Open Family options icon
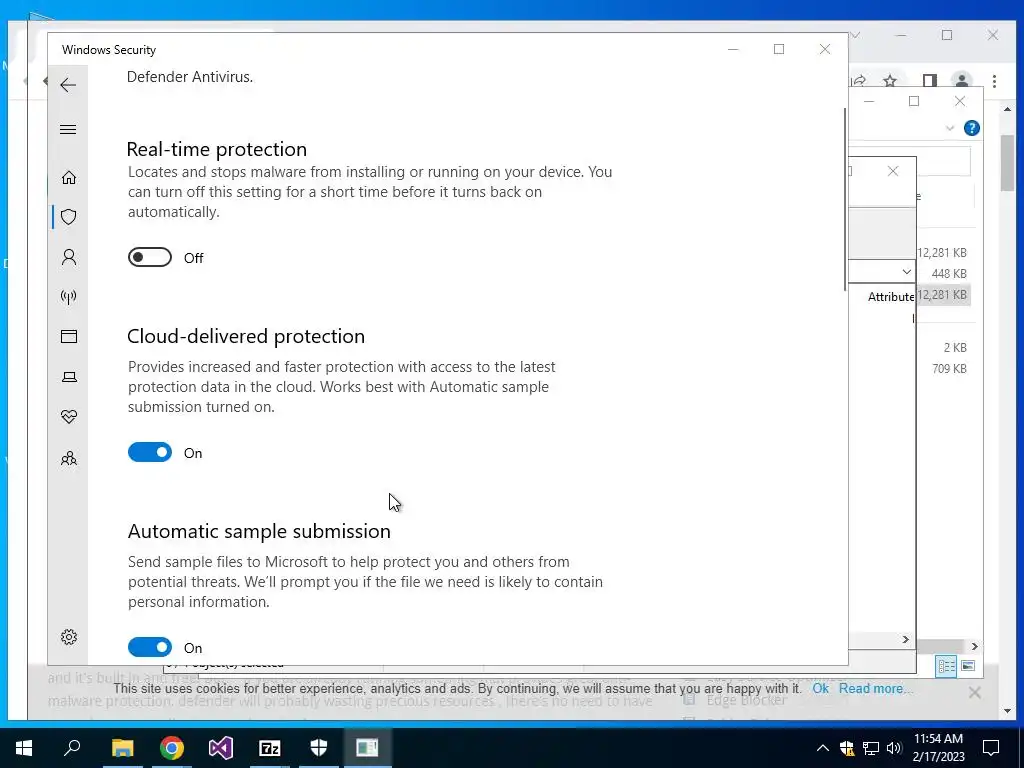Viewport: 1024px width, 768px height. [x=69, y=458]
